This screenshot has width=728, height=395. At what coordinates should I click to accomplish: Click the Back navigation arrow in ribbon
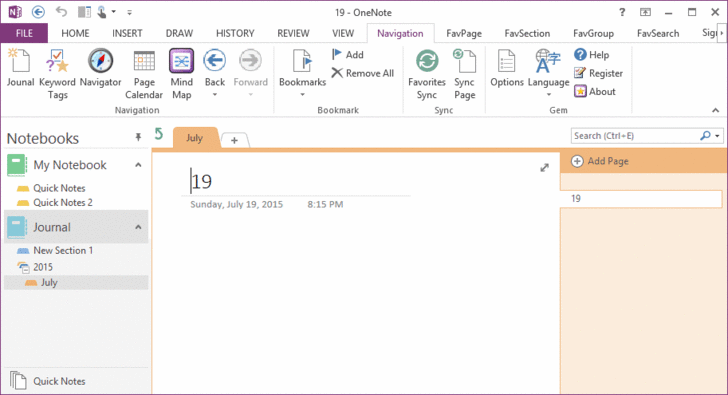(214, 61)
